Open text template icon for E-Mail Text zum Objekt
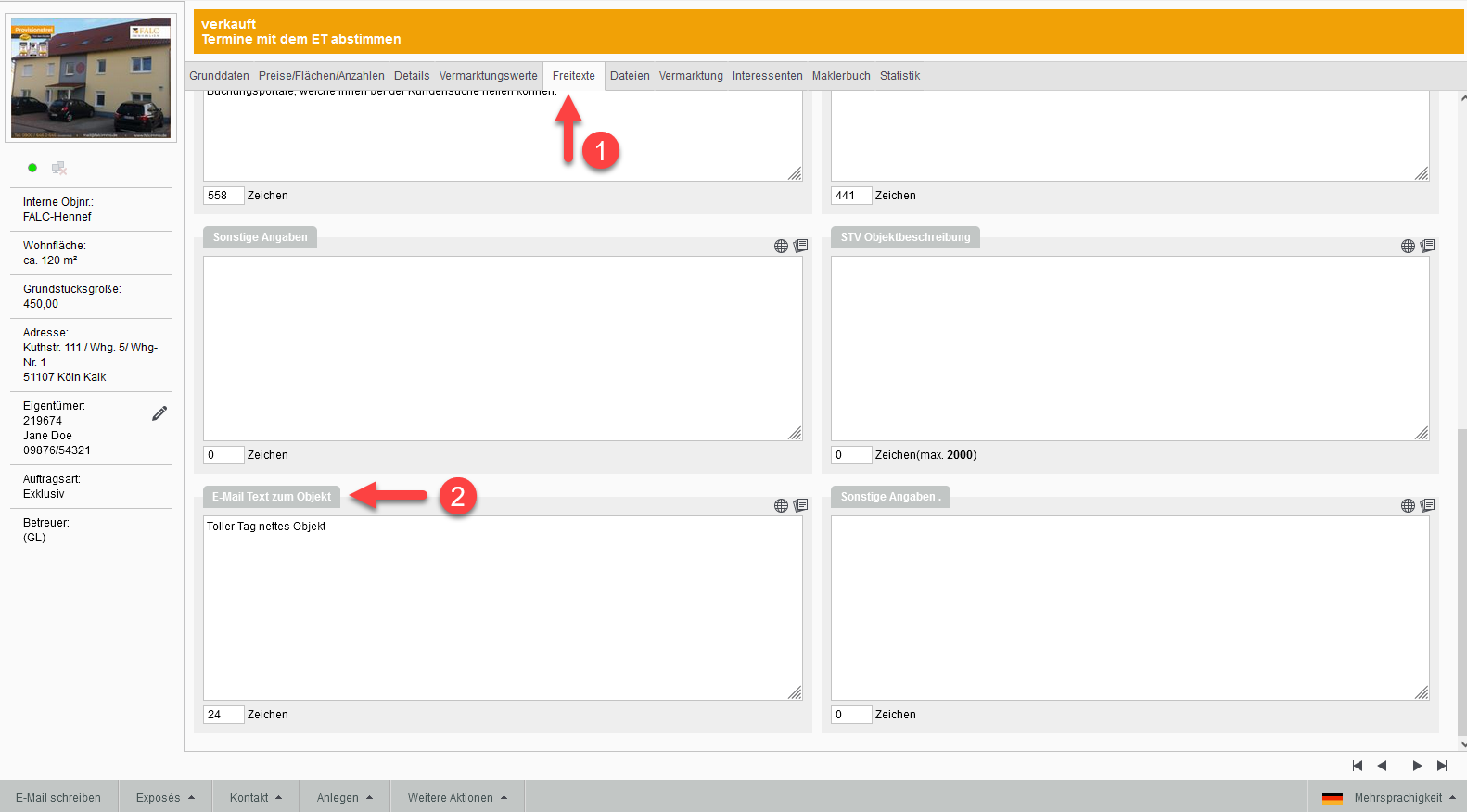The image size is (1467, 812). click(x=800, y=505)
